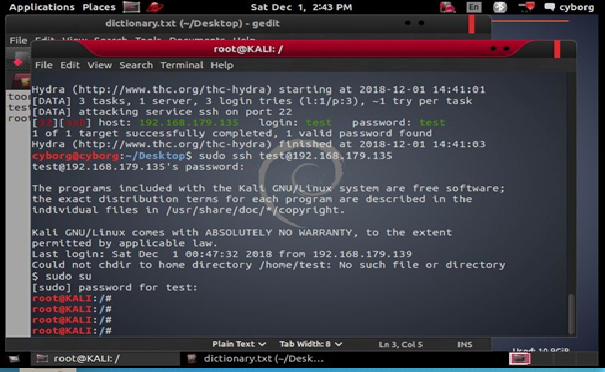Click the terminal title bar root@KALI: /

[x=248, y=49]
